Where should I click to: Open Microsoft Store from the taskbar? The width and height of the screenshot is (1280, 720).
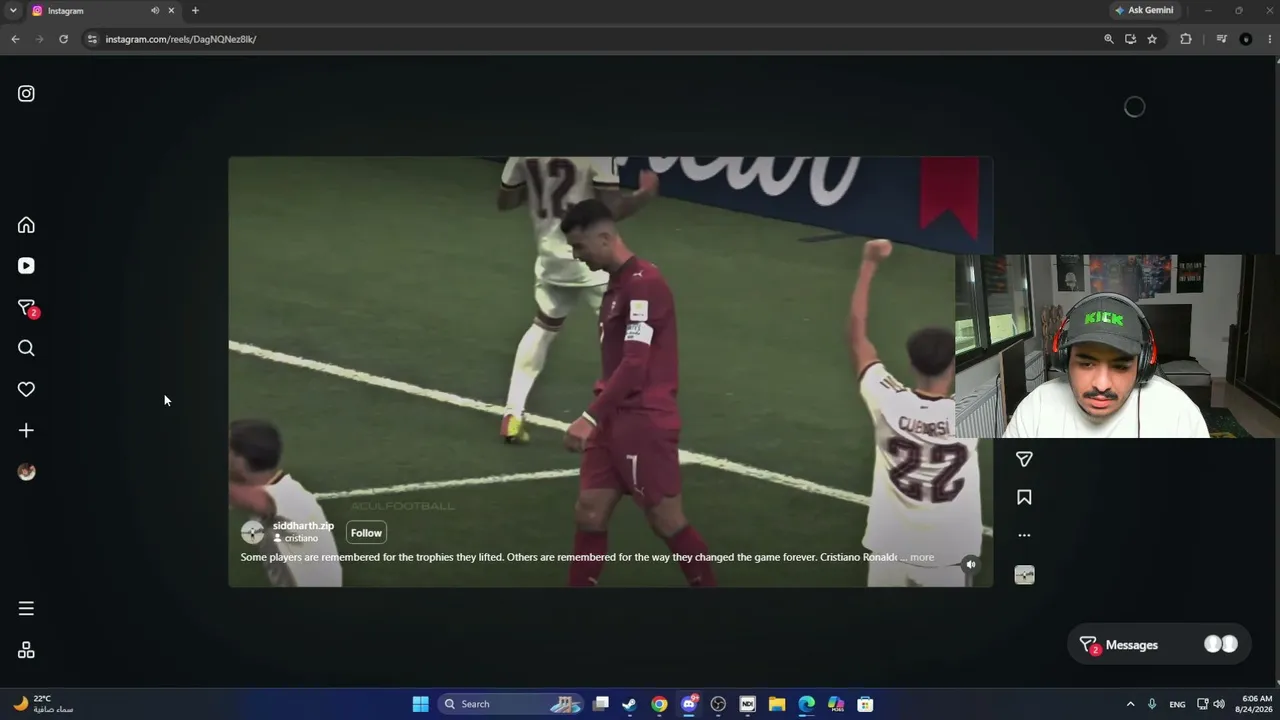pos(865,704)
